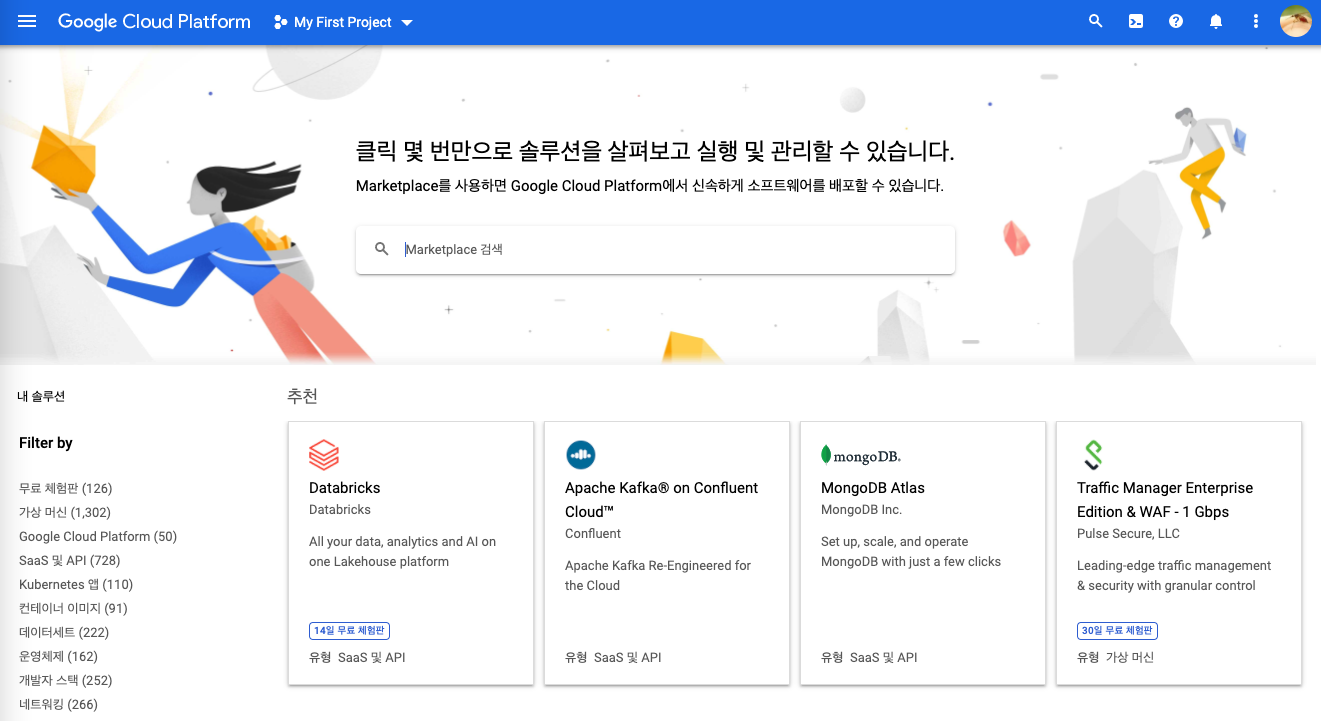Click 유형 SaaS 및 API on MongoDB Atlas card
Viewport: 1321px width, 721px height.
869,658
